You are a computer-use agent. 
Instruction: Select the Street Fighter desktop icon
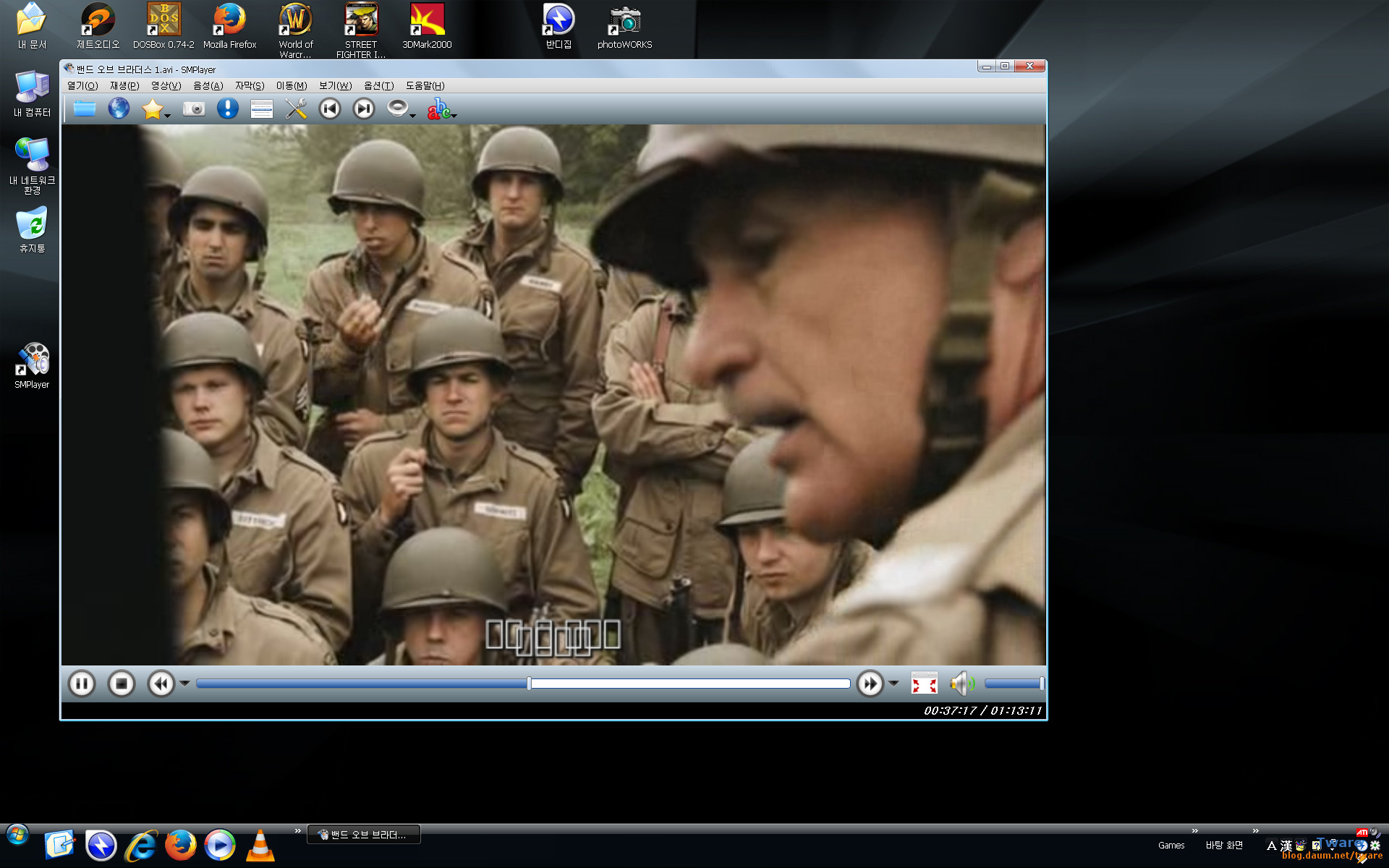click(361, 30)
